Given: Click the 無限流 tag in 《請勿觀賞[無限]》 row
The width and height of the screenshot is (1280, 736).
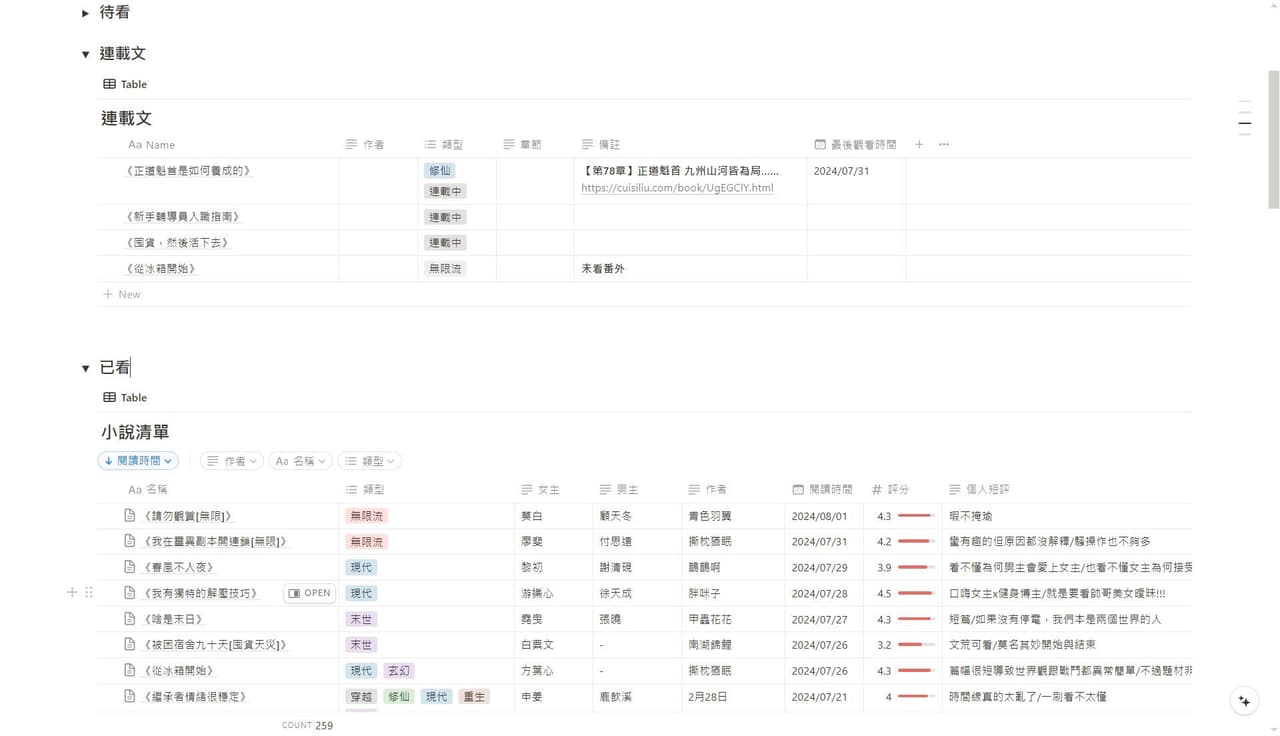Looking at the screenshot, I should (x=365, y=516).
